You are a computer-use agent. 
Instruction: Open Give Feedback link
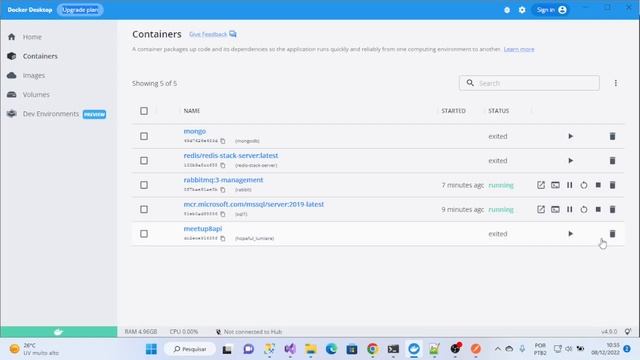tap(212, 34)
